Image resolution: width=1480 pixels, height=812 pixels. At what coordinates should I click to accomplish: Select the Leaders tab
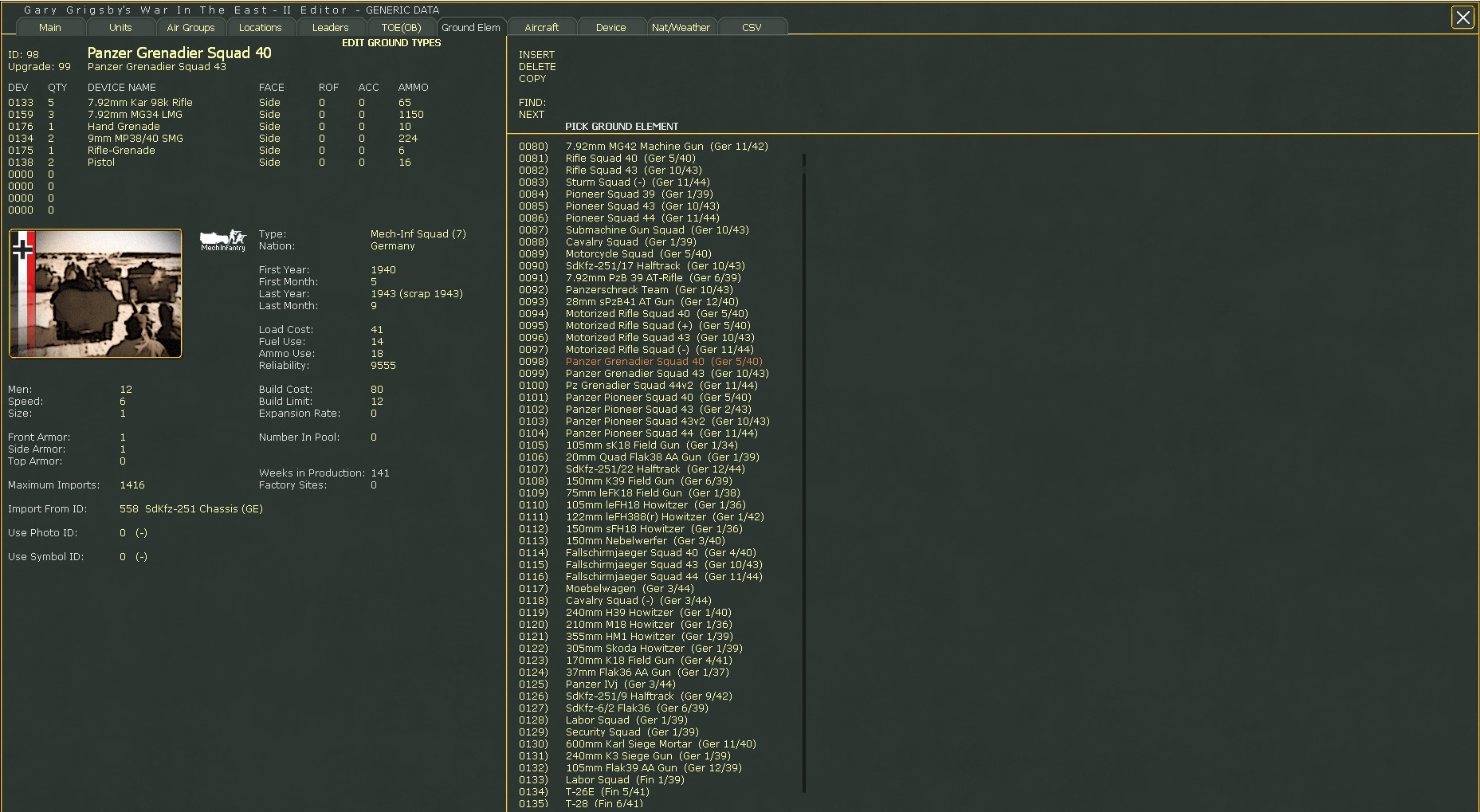(x=331, y=27)
